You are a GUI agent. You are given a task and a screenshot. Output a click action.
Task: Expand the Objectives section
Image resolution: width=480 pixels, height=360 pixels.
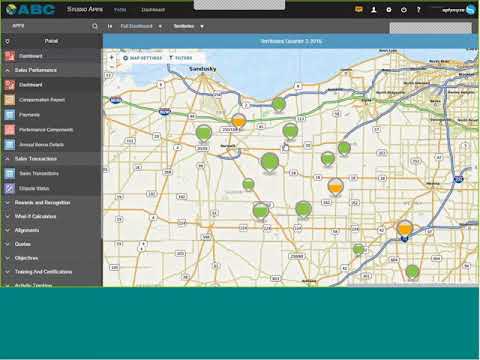tap(7, 258)
